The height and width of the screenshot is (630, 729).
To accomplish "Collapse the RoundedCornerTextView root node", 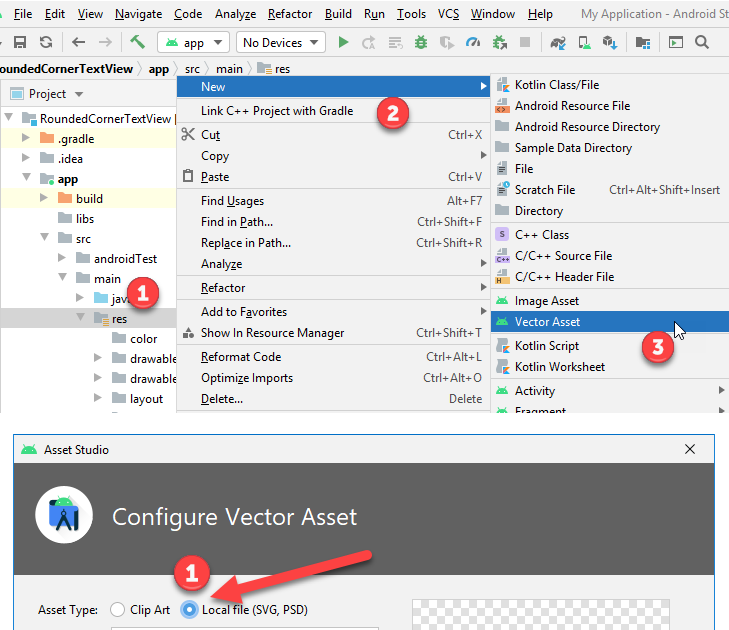I will pyautogui.click(x=9, y=117).
